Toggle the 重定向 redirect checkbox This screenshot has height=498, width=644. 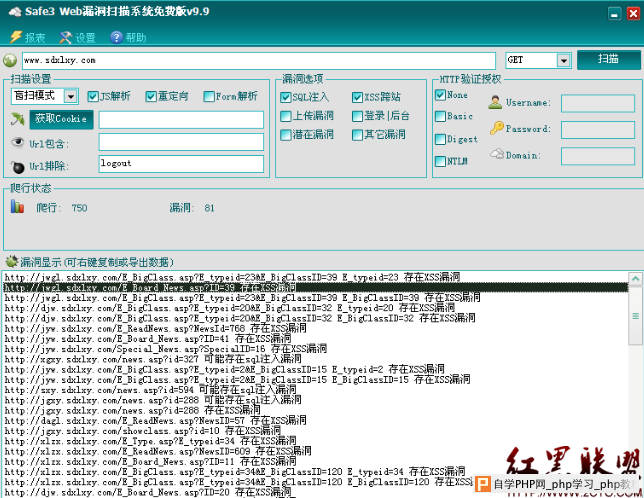[x=151, y=96]
